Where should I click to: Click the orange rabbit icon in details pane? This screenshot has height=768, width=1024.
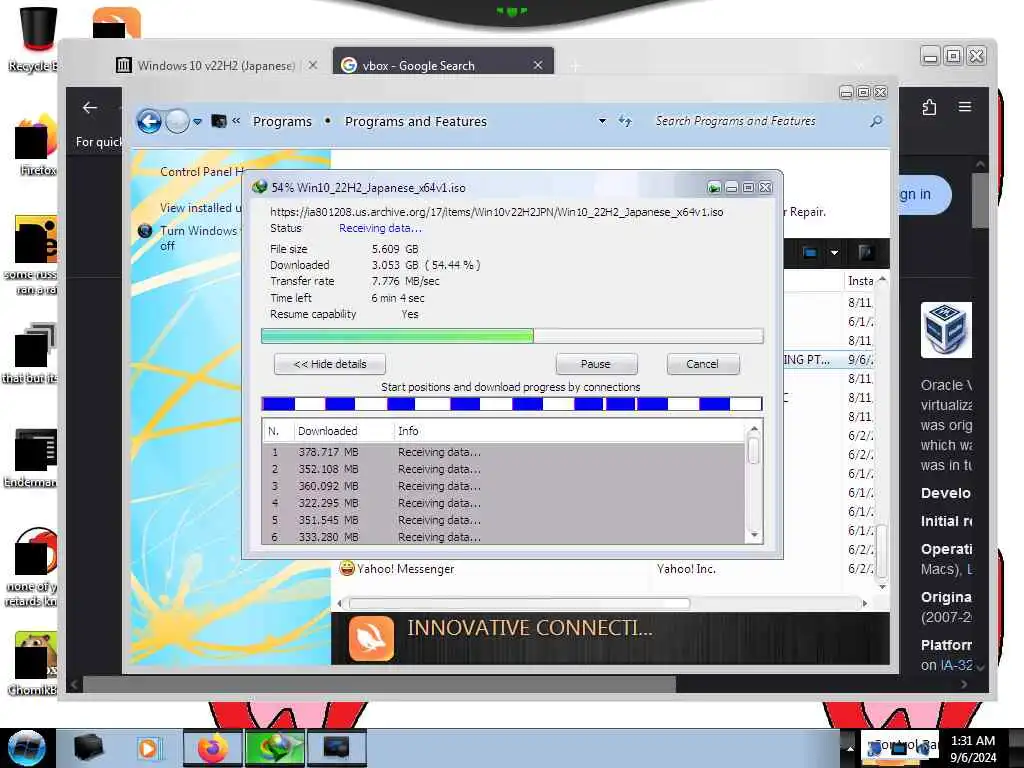tap(371, 639)
